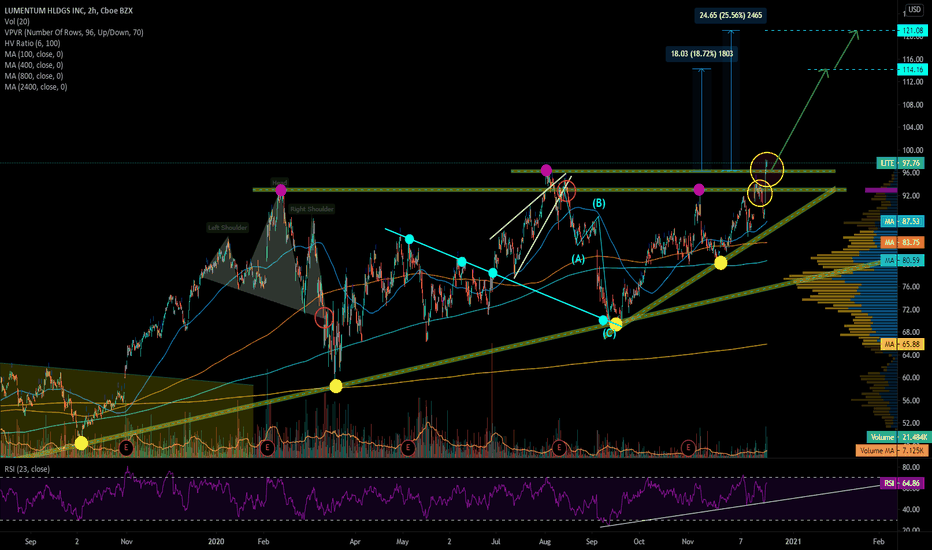Open earnings marker E near Feb 2020

[267, 448]
